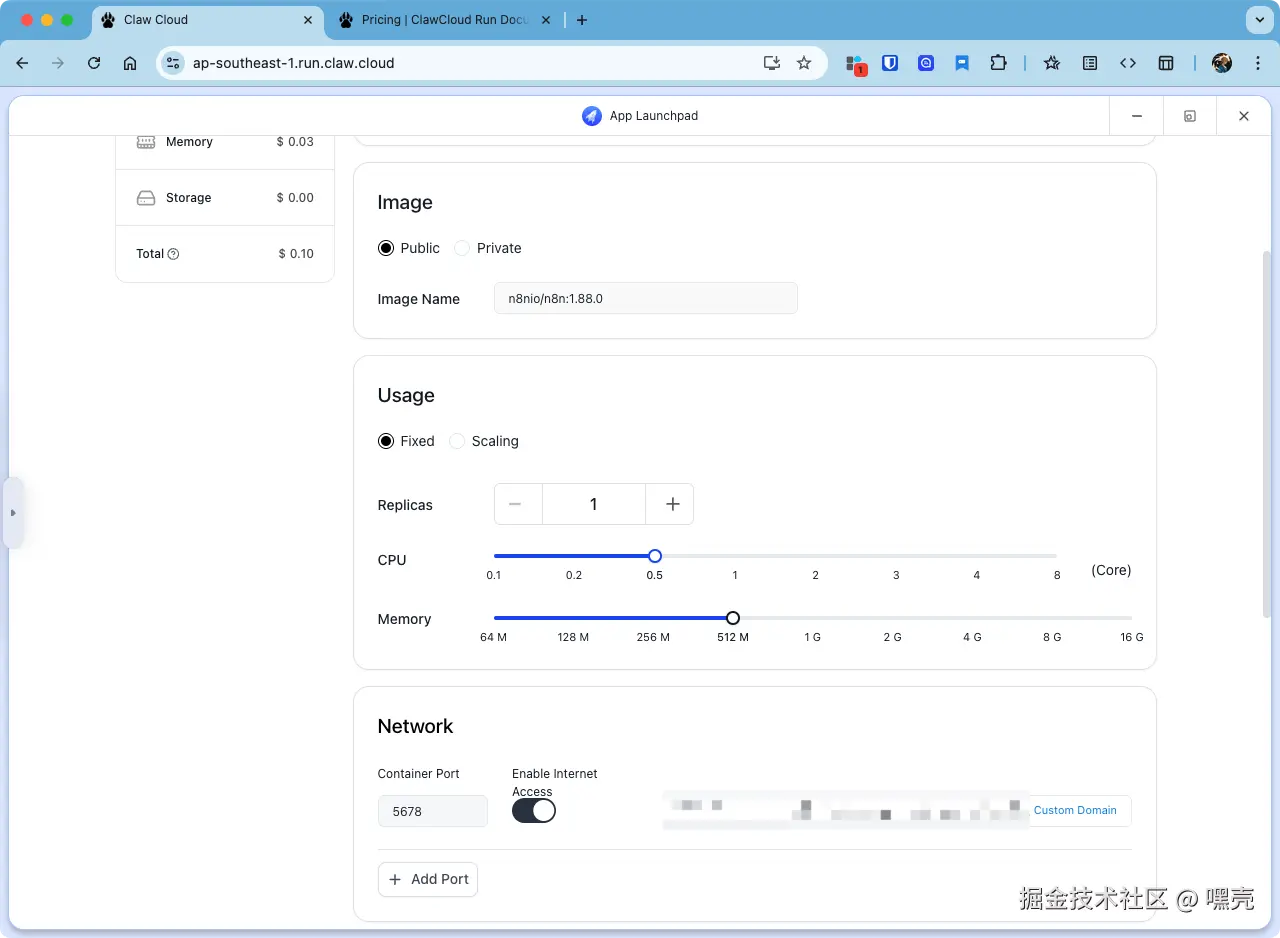Click the Image Name input field
Image resolution: width=1280 pixels, height=938 pixels.
click(x=646, y=298)
